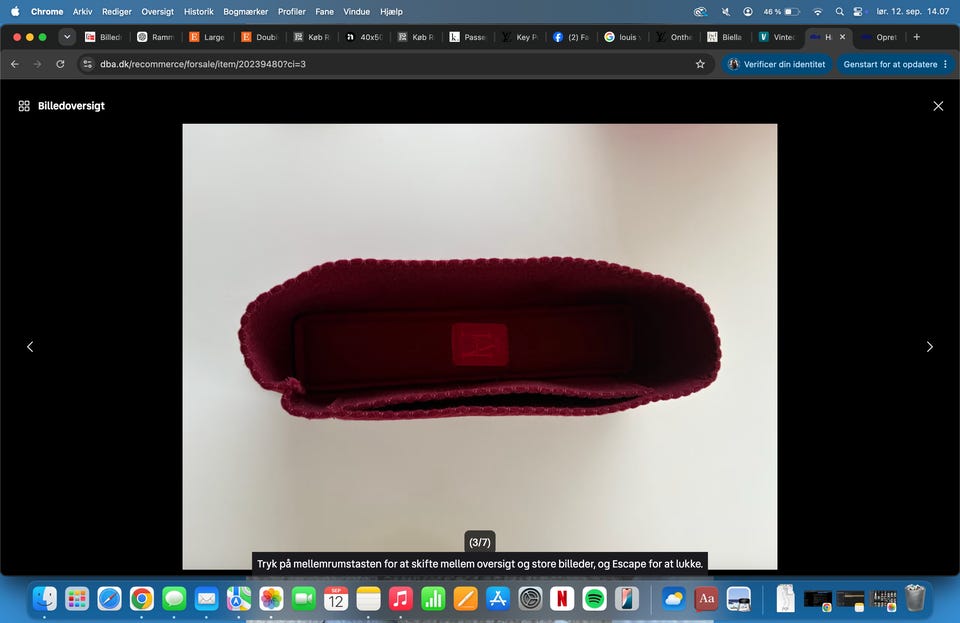Switch to the Google louis tab
The image size is (960, 623).
pyautogui.click(x=623, y=37)
